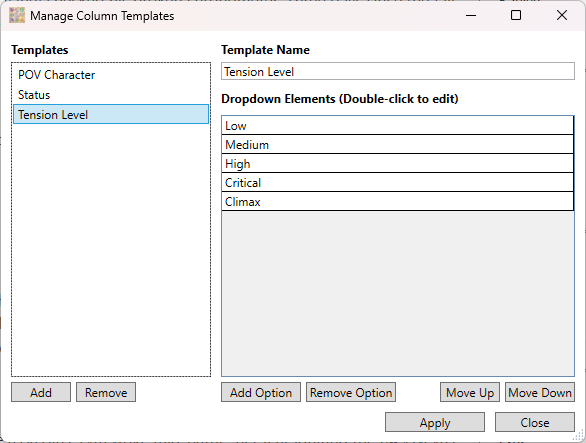Select Tension Level template
This screenshot has height=443, width=586.
click(111, 114)
